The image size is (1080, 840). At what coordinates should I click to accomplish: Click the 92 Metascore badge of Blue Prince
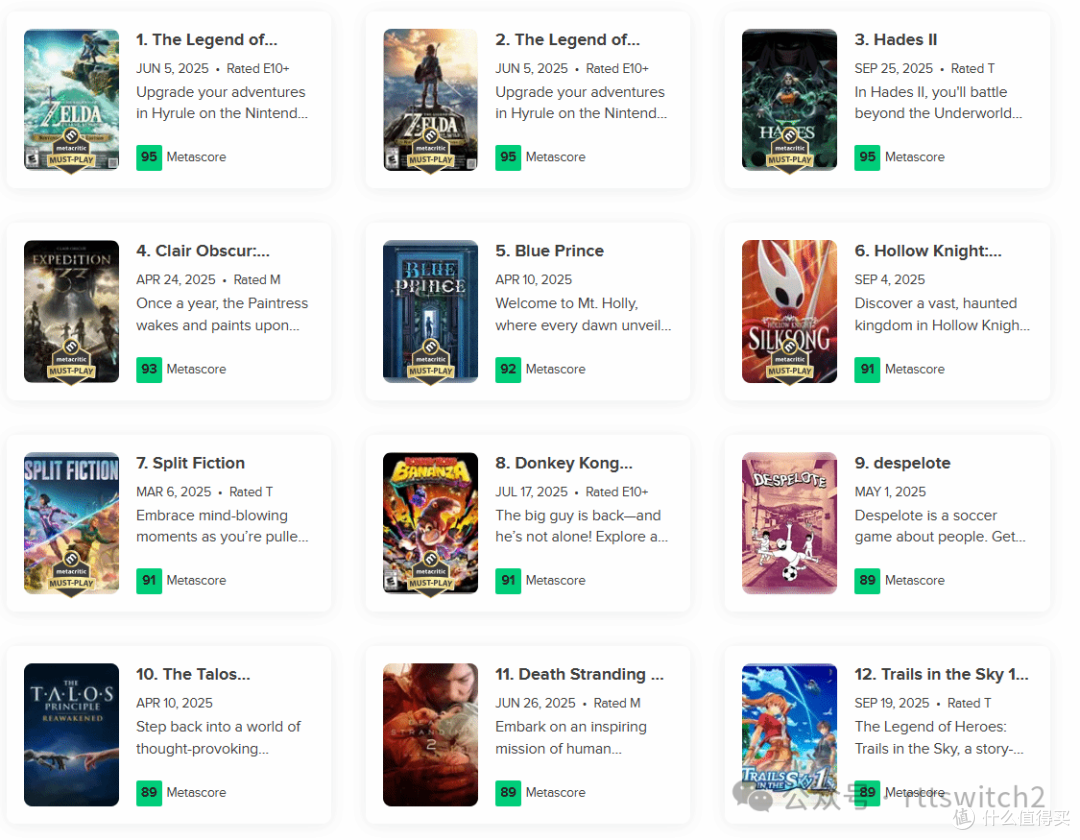(508, 369)
